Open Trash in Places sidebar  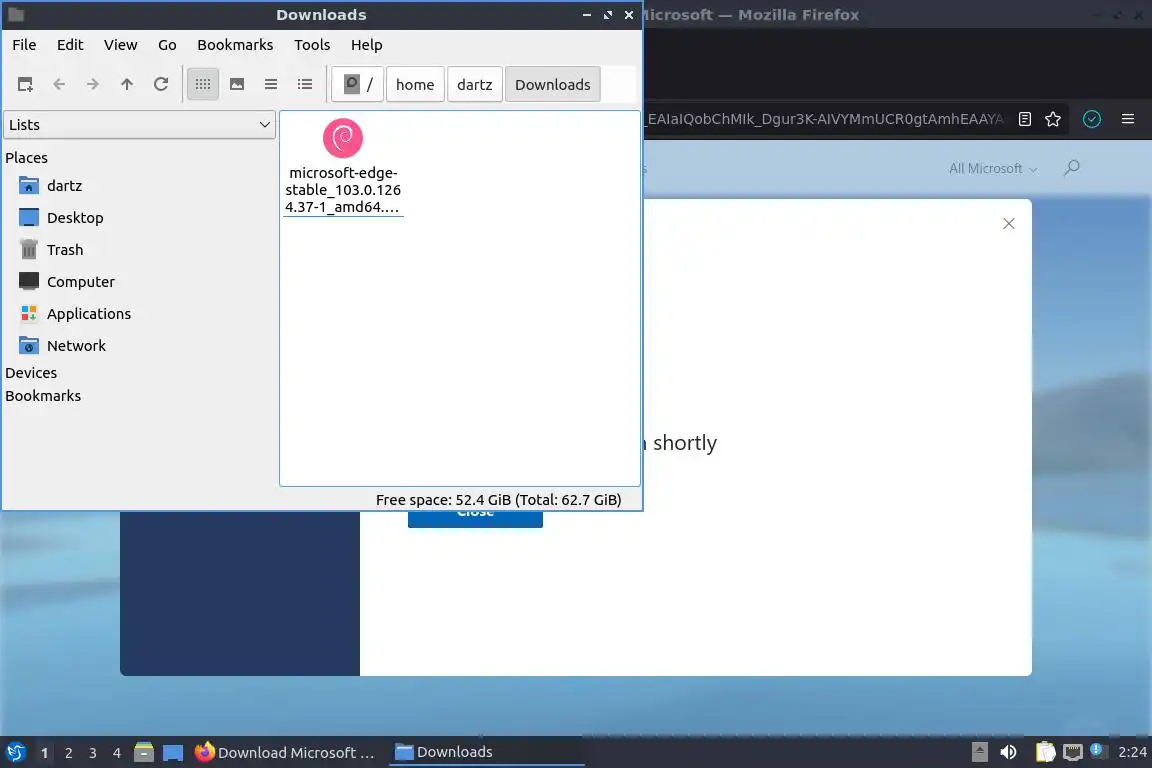click(x=65, y=250)
